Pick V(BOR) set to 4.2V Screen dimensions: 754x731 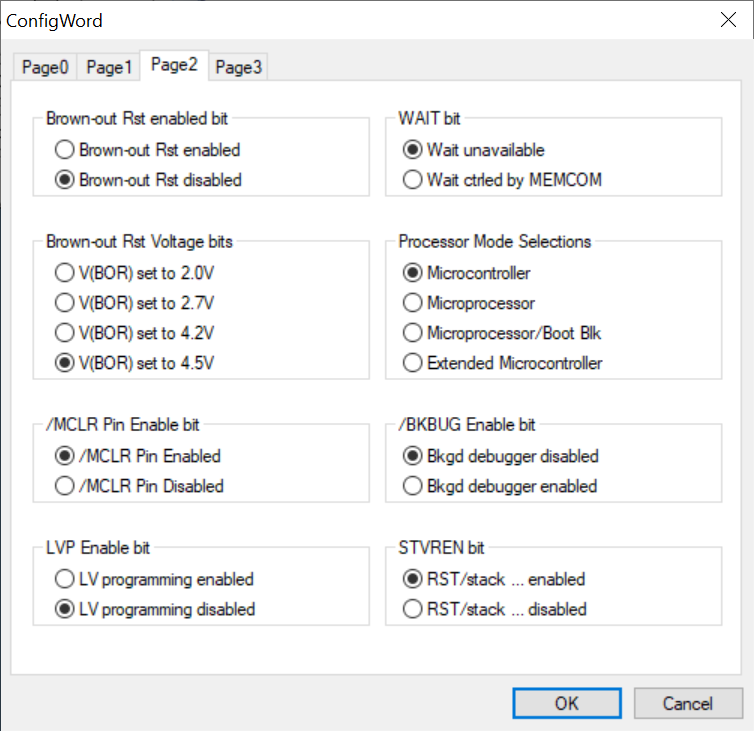[134, 333]
